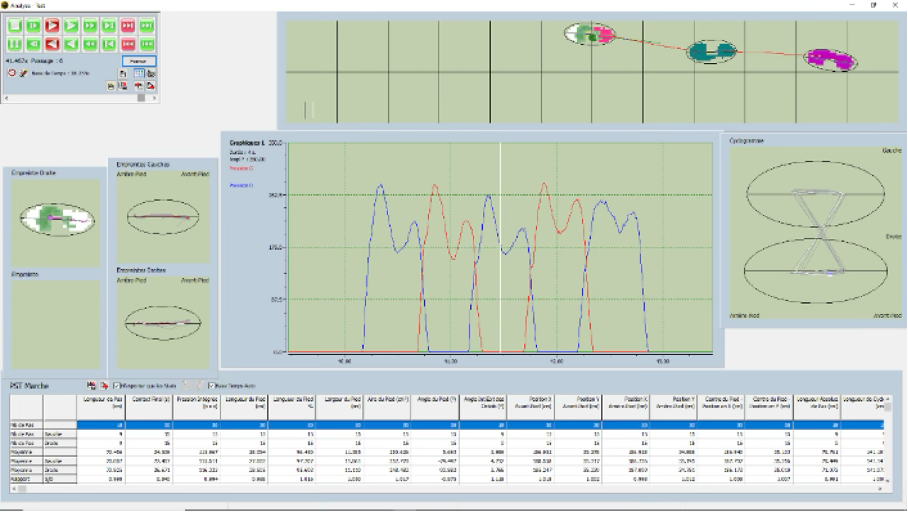Click the white time cursor line in pressure graph
This screenshot has width=908, height=512.
[x=500, y=247]
